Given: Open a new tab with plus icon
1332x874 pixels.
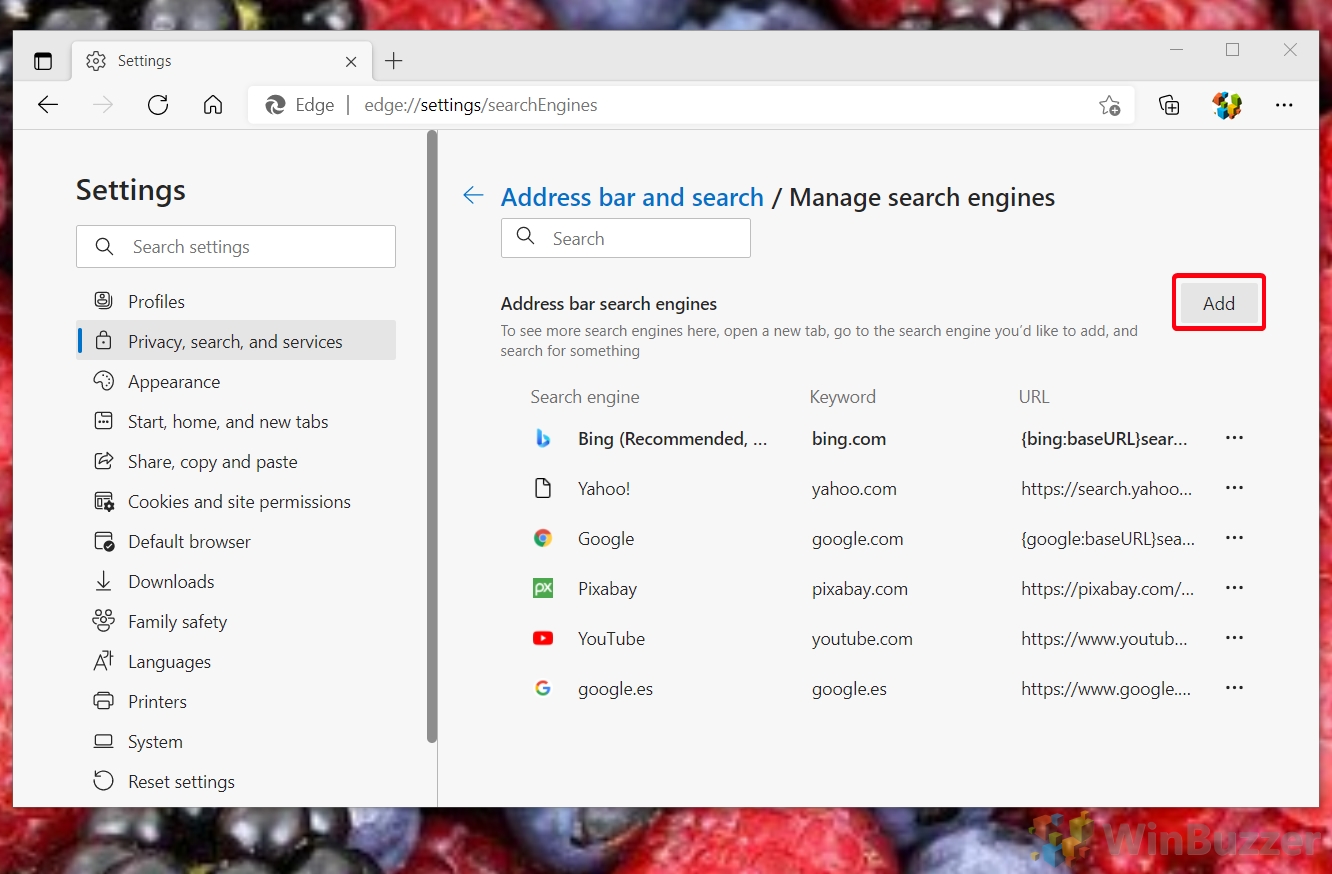Looking at the screenshot, I should pos(394,61).
